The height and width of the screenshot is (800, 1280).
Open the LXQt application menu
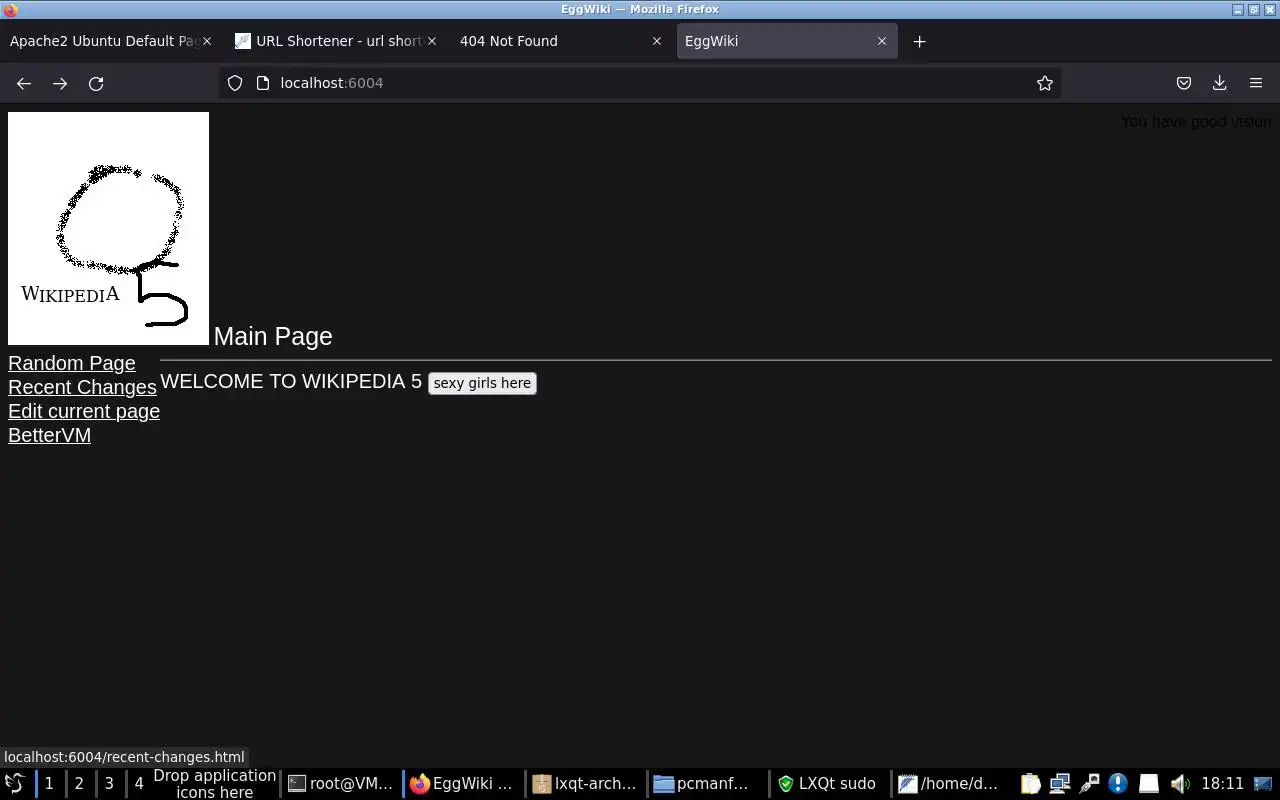click(x=14, y=783)
